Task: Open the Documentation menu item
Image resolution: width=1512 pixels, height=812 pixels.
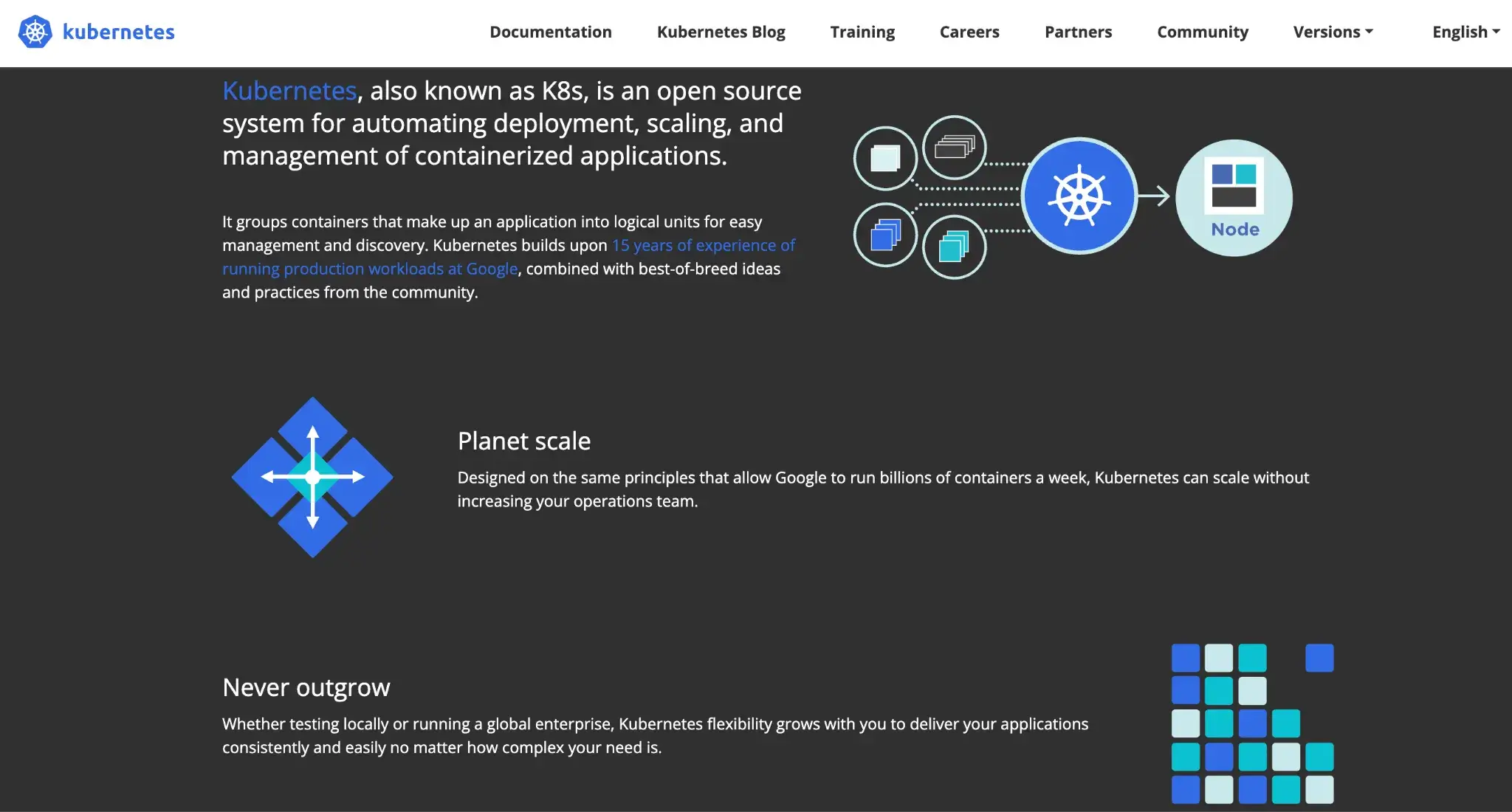Action: [x=551, y=32]
